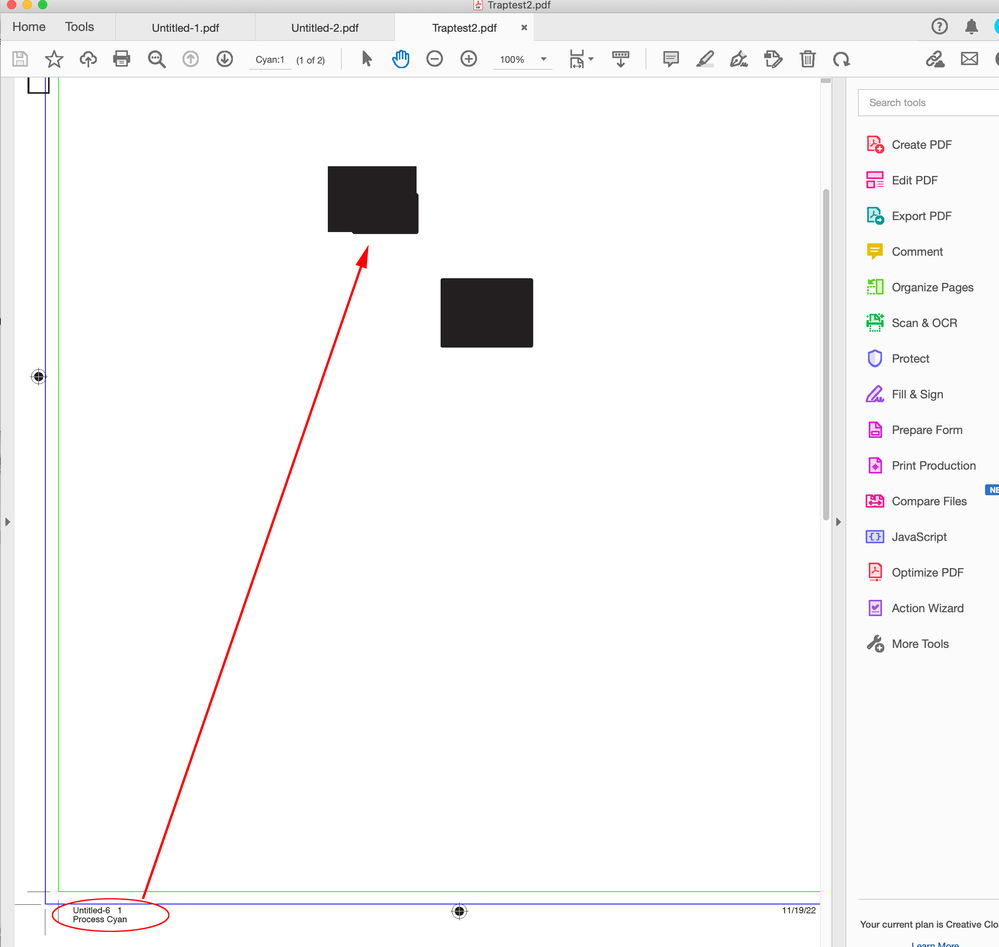Launch Print Production from the sidebar
The width and height of the screenshot is (999, 947).
[932, 465]
